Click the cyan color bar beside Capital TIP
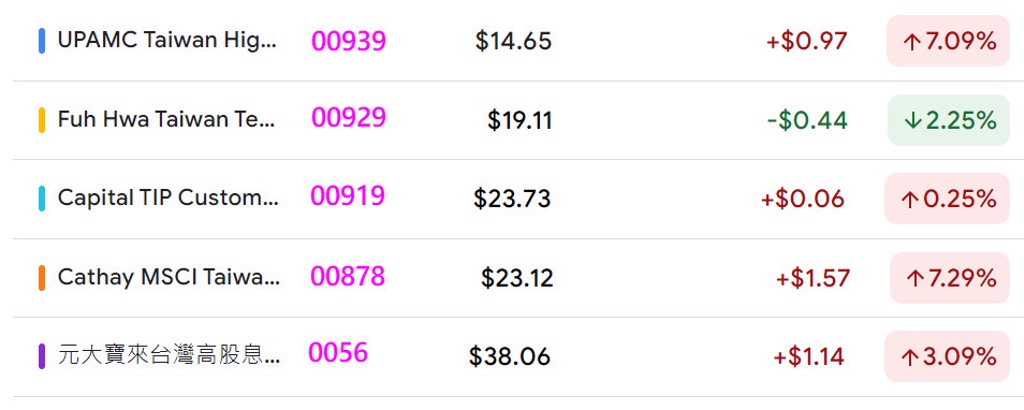1024x410 pixels. (41, 198)
